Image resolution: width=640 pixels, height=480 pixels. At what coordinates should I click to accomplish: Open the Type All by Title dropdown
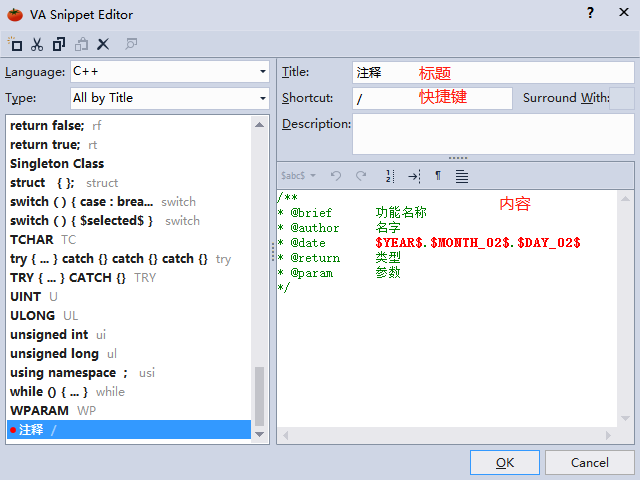tap(170, 98)
